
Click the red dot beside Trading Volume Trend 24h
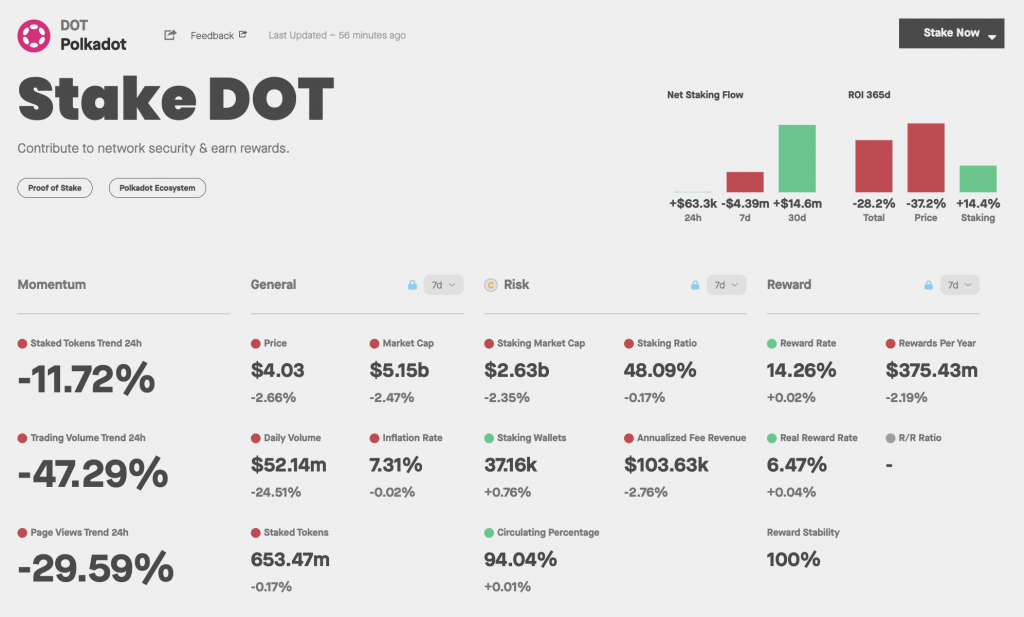(22, 438)
